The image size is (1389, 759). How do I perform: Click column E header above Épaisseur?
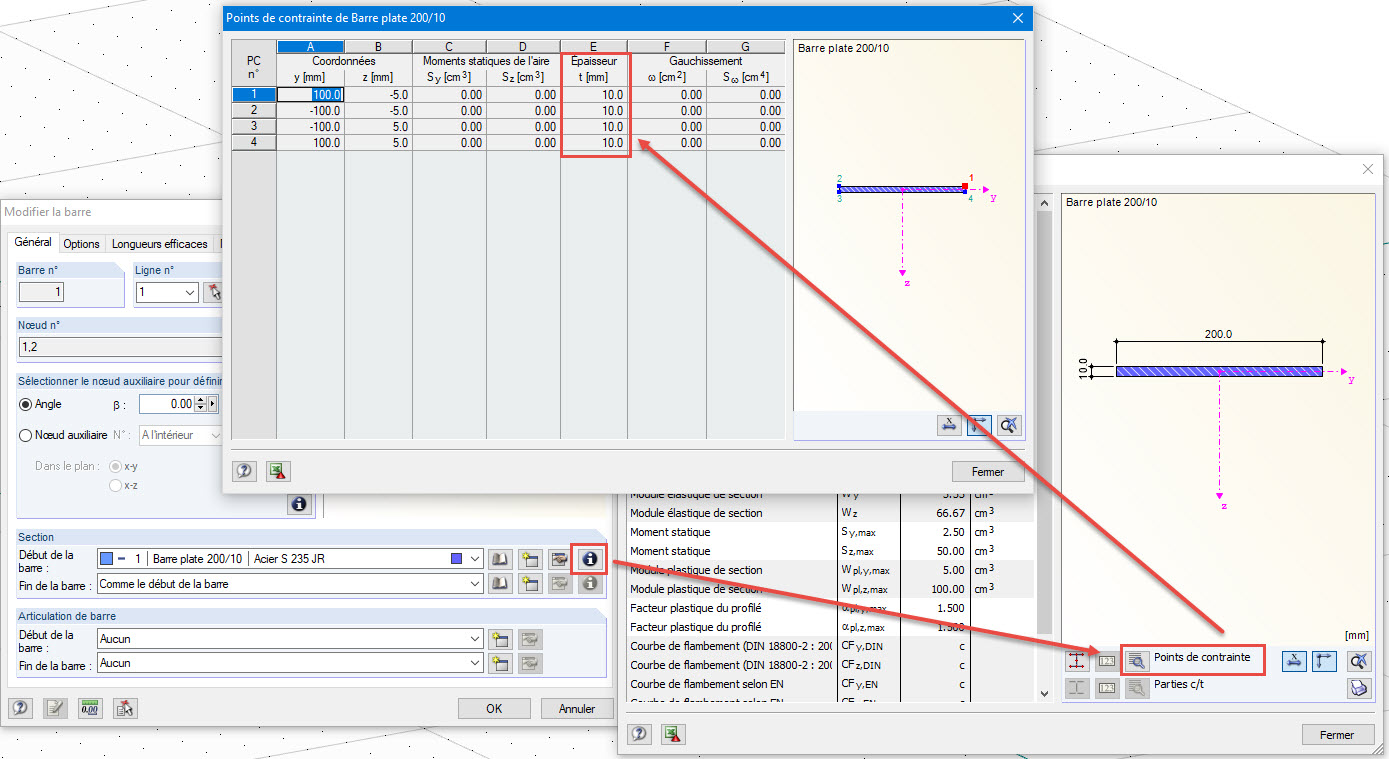594,46
